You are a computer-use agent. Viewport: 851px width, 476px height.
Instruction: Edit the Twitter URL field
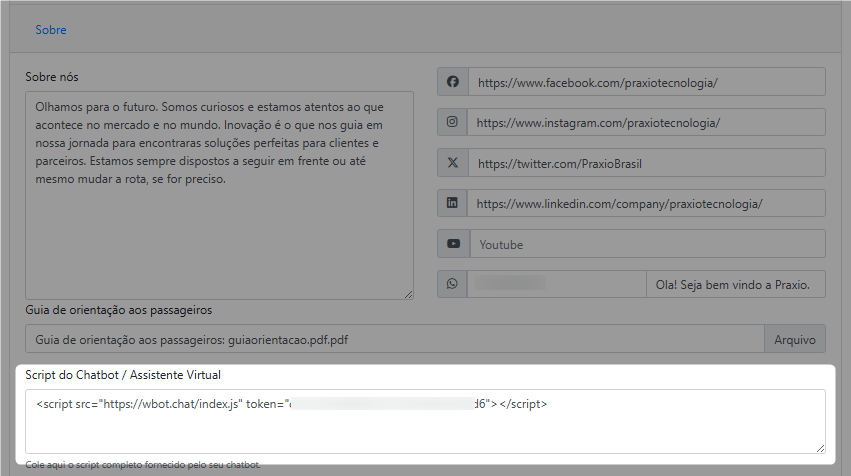click(x=647, y=163)
